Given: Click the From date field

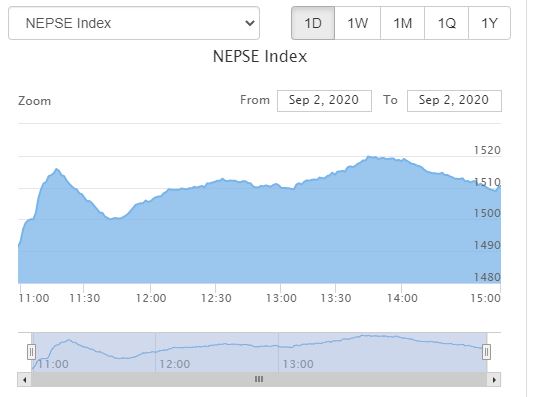Looking at the screenshot, I should coord(324,101).
